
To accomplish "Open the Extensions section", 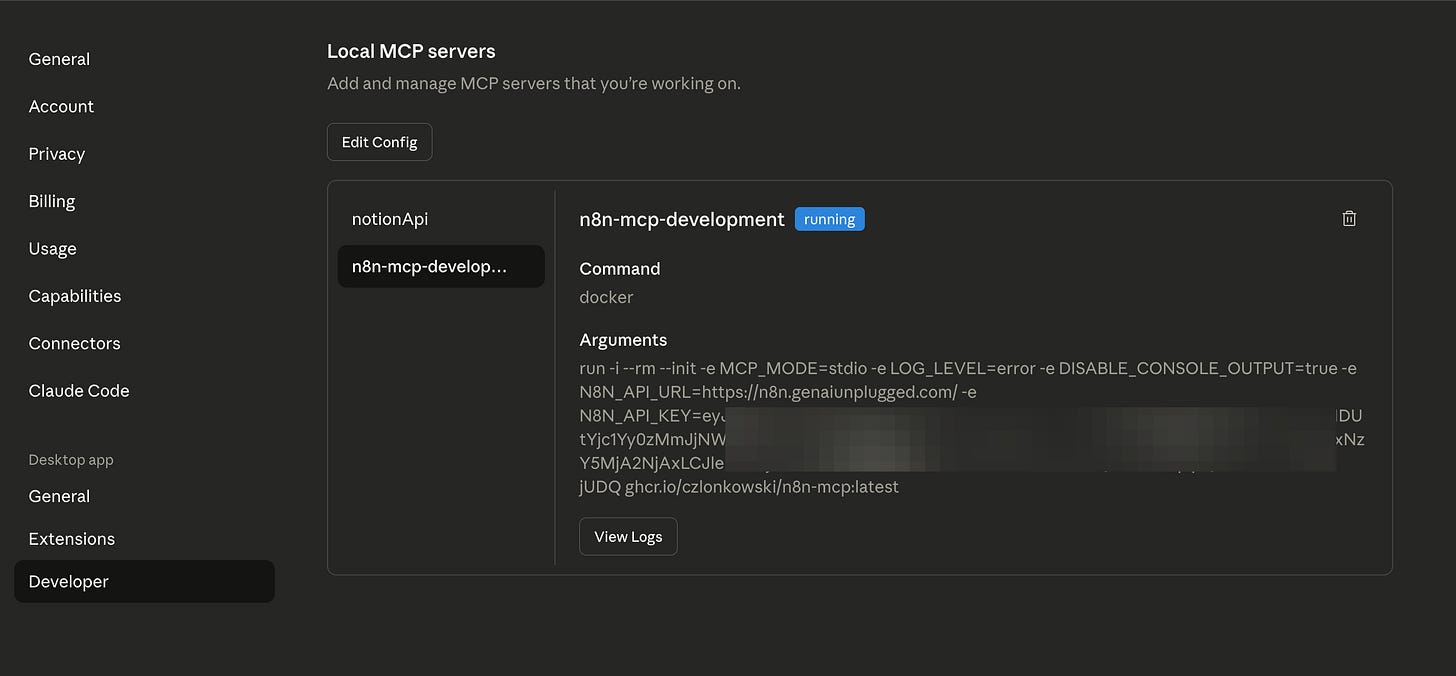I will (x=72, y=539).
